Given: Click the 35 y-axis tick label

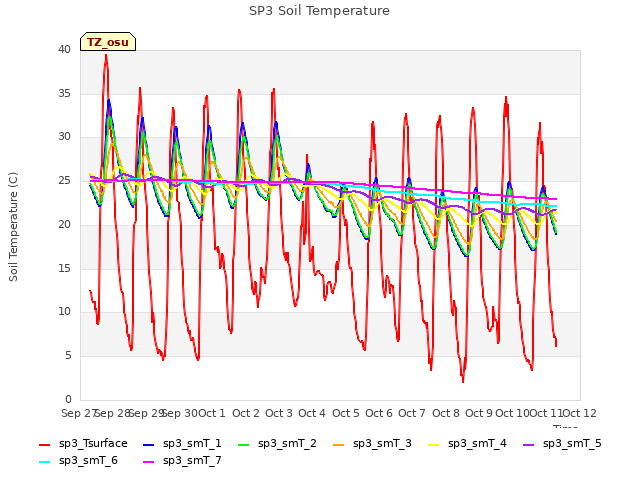Looking at the screenshot, I should pos(64,93).
